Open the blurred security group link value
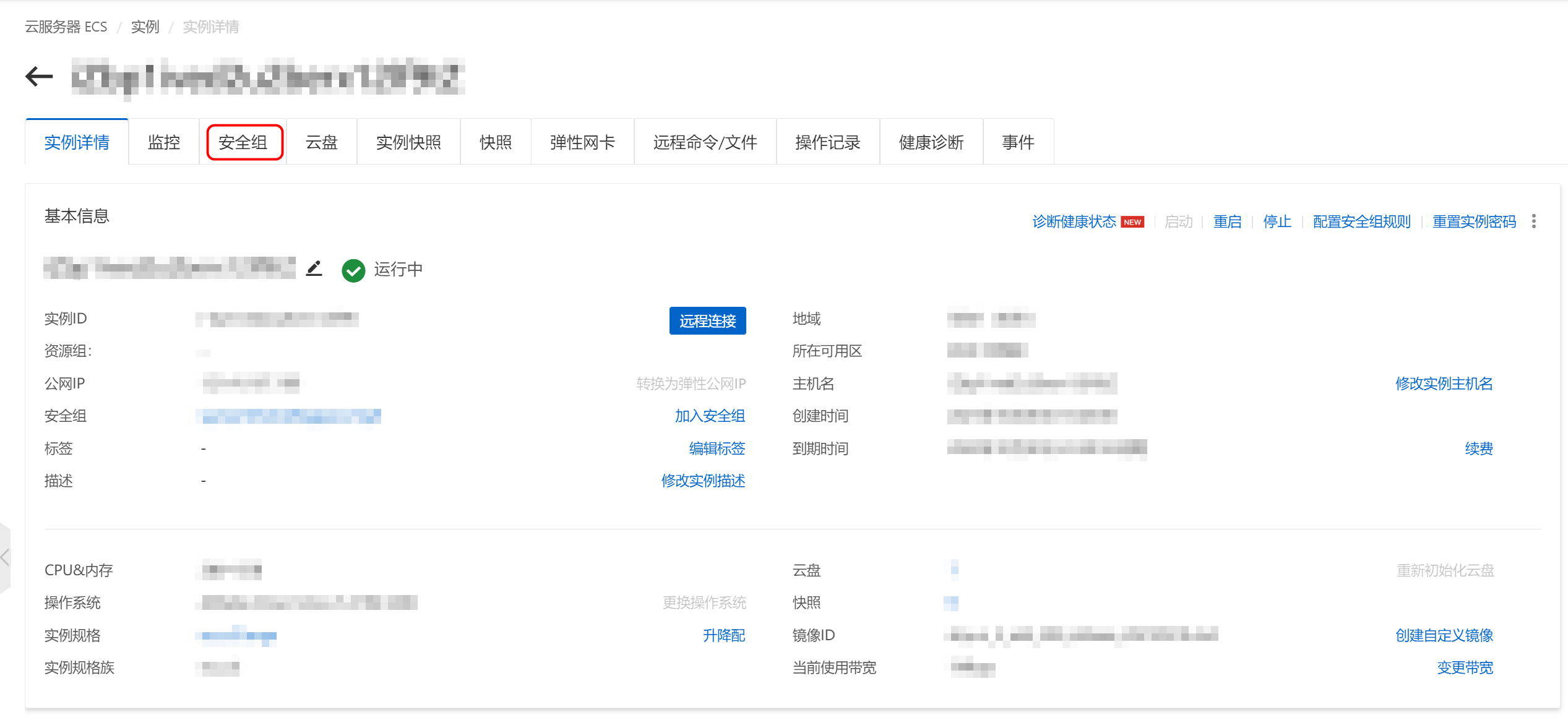This screenshot has width=1568, height=720. coord(288,416)
